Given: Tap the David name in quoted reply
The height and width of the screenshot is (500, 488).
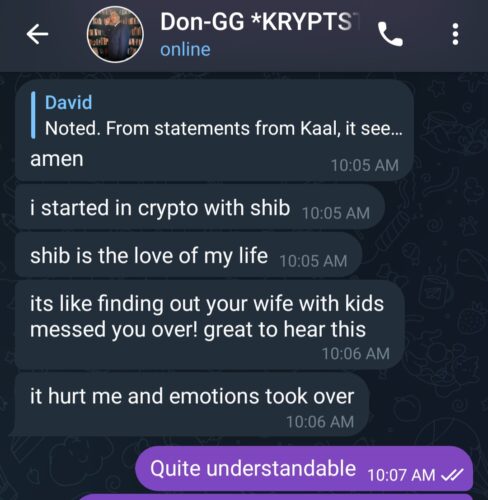Looking at the screenshot, I should click(68, 102).
